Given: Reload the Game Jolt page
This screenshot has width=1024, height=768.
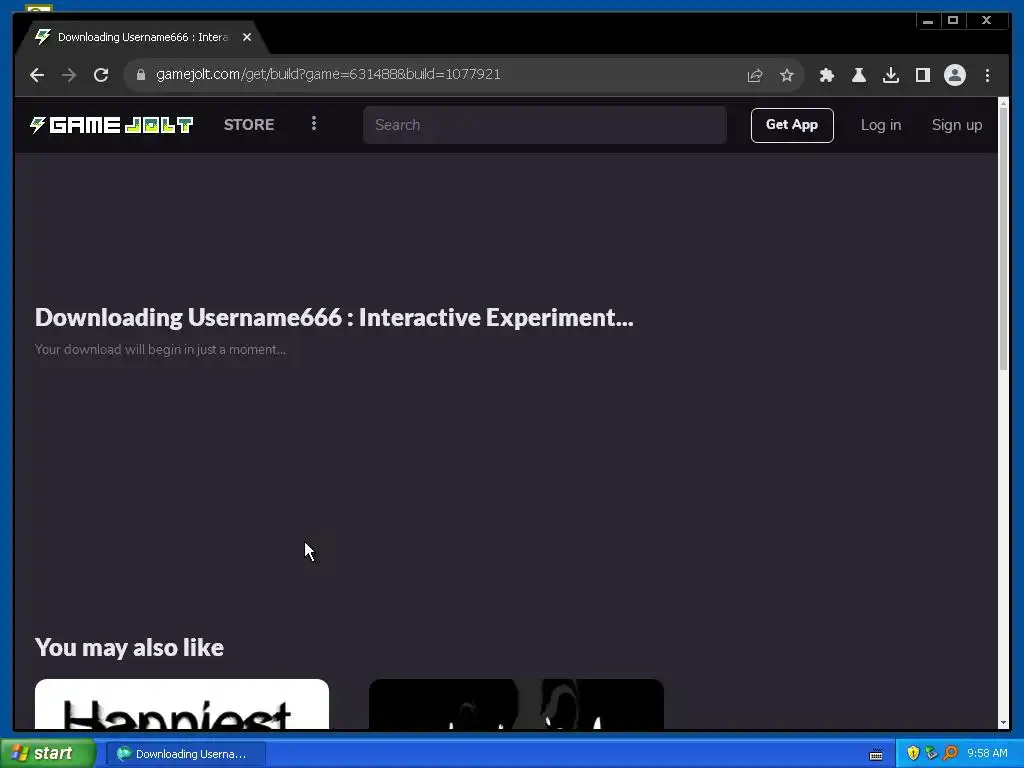Looking at the screenshot, I should 101,75.
